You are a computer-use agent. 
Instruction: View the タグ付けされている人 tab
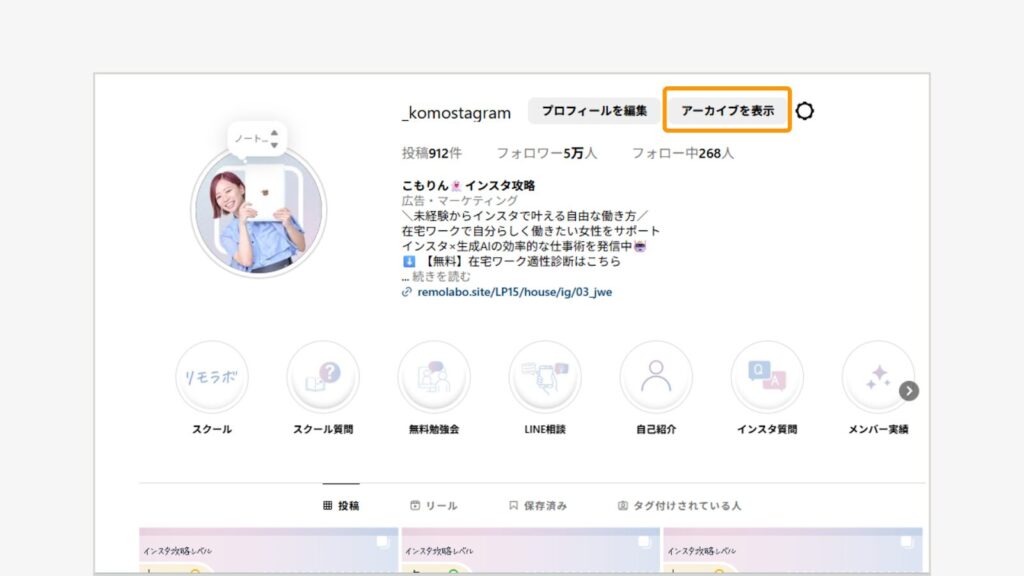click(x=686, y=506)
